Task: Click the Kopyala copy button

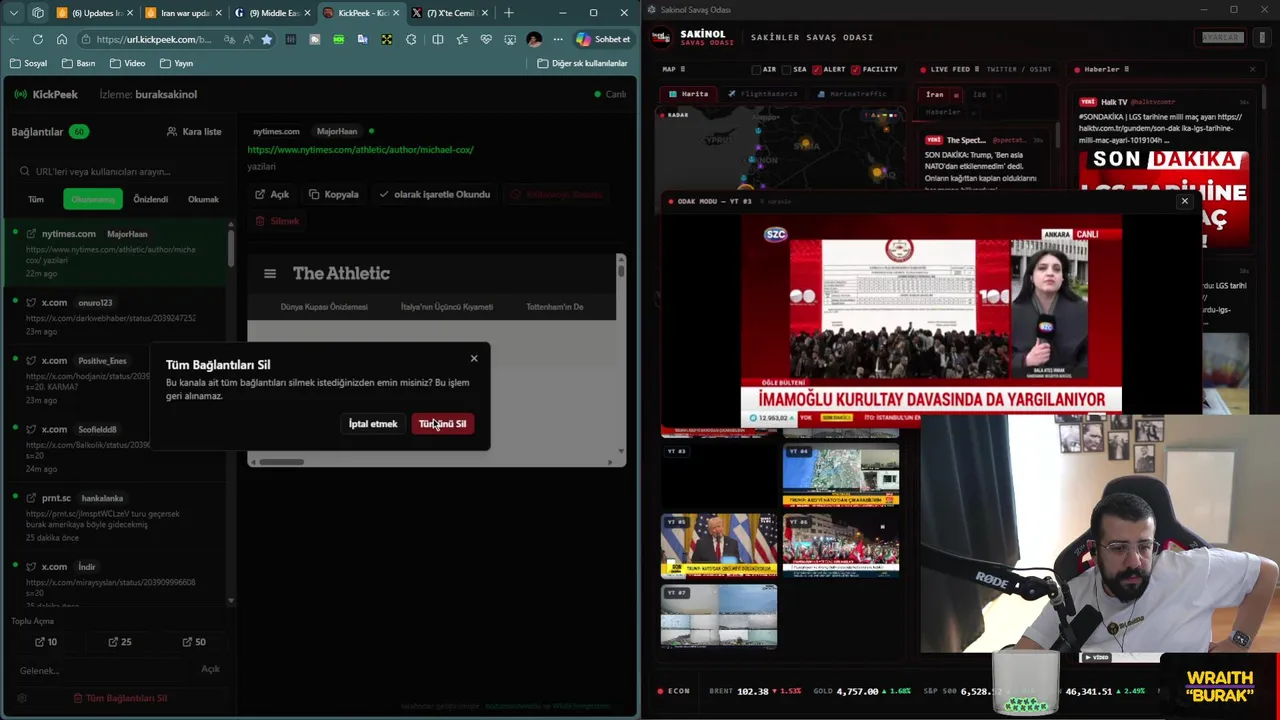Action: point(333,194)
